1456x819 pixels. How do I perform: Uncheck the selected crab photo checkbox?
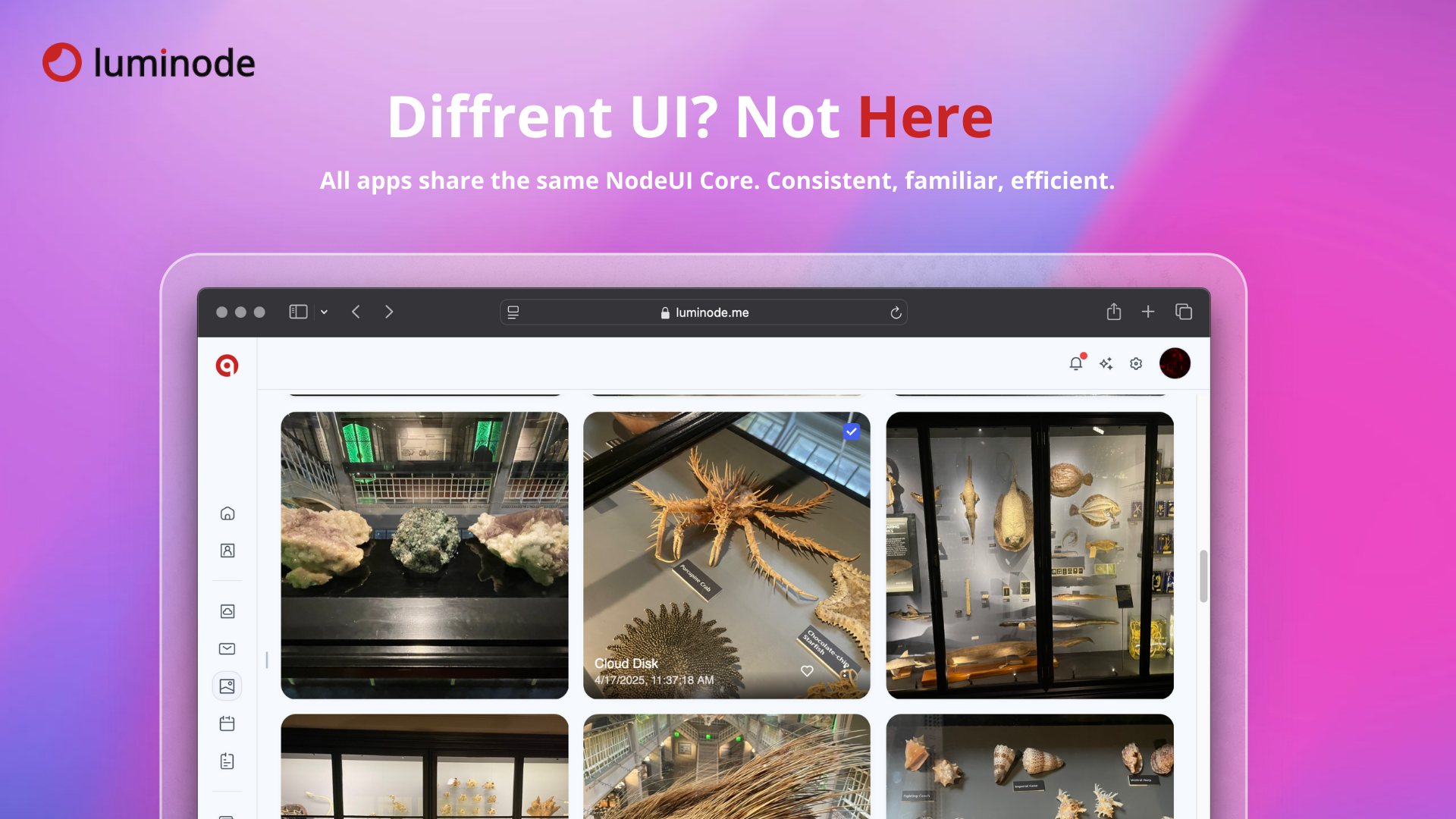coord(852,431)
